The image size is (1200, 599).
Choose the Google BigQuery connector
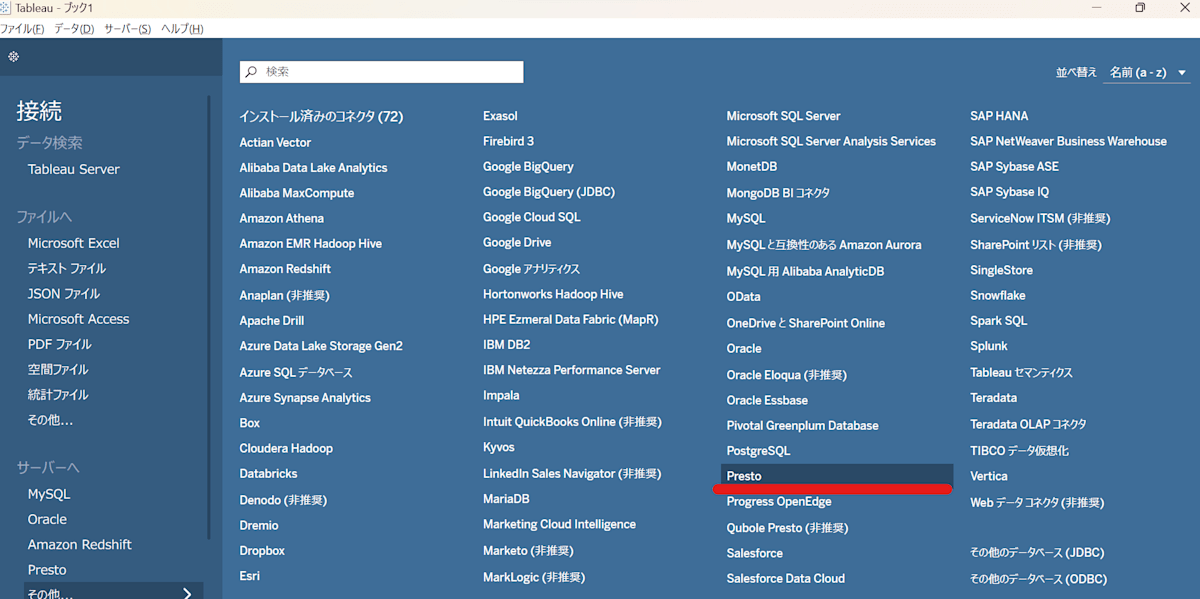pyautogui.click(x=528, y=166)
